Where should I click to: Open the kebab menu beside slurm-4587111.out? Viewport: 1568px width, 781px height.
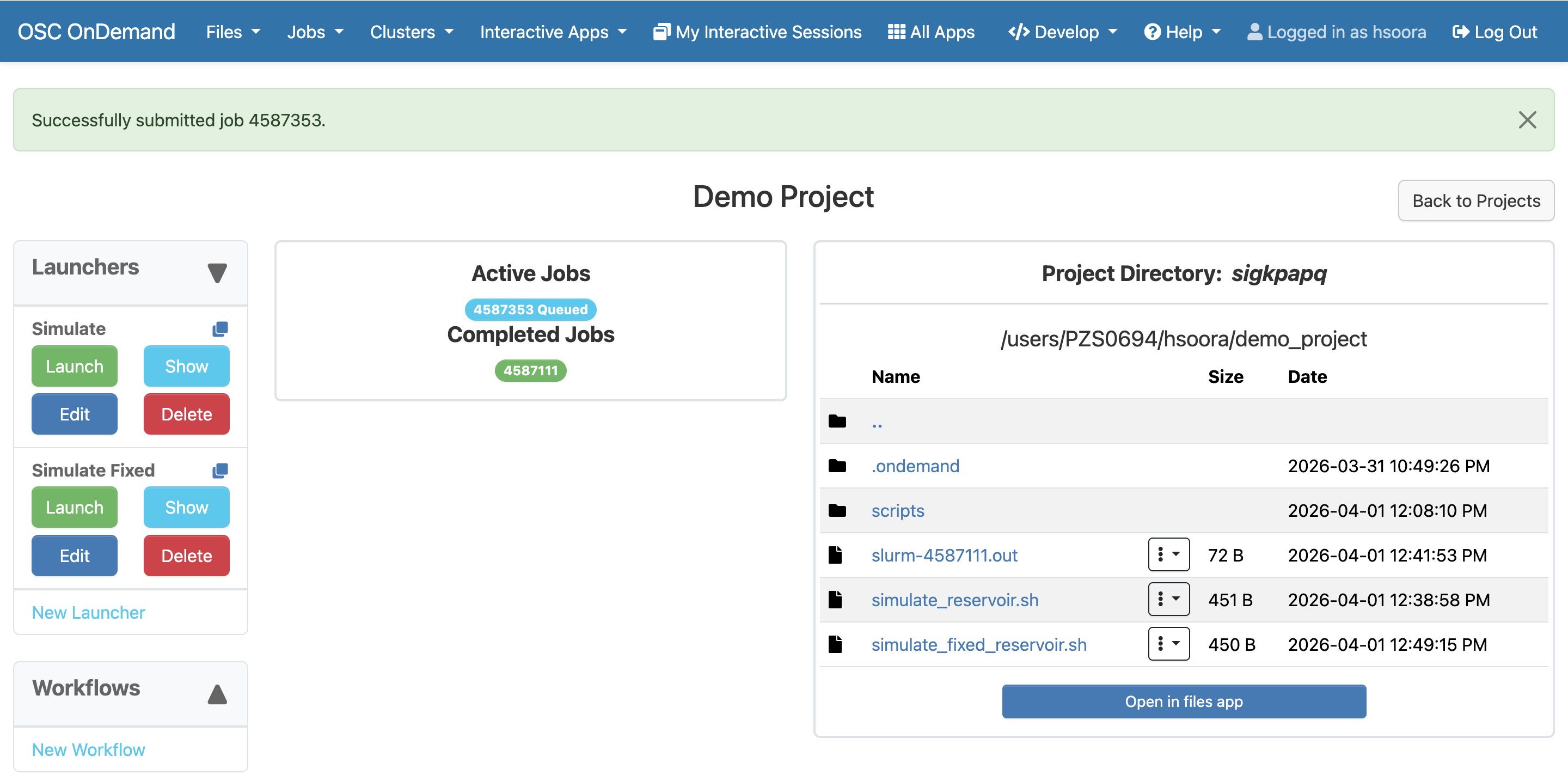pyautogui.click(x=1169, y=554)
